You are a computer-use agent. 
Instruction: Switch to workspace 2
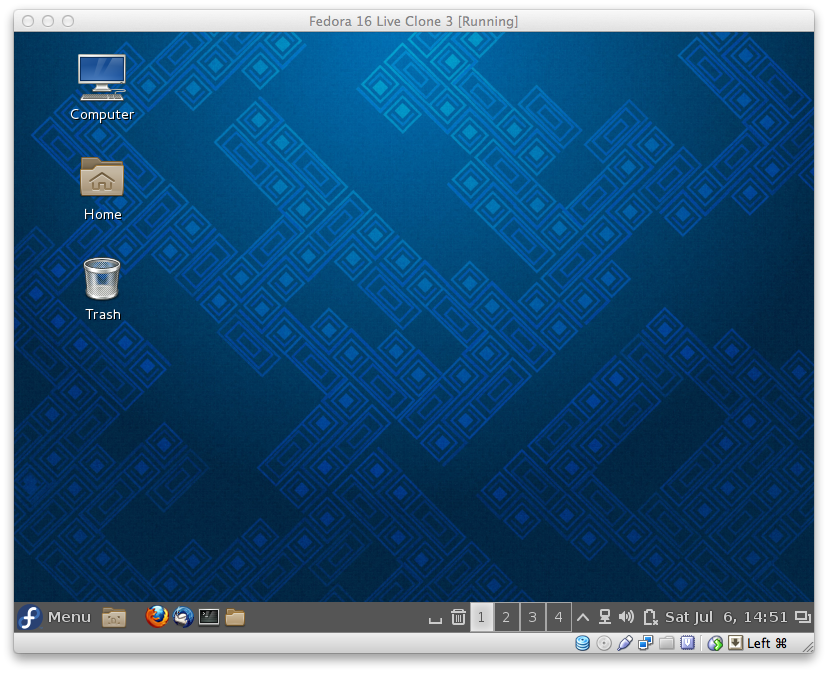pyautogui.click(x=506, y=617)
